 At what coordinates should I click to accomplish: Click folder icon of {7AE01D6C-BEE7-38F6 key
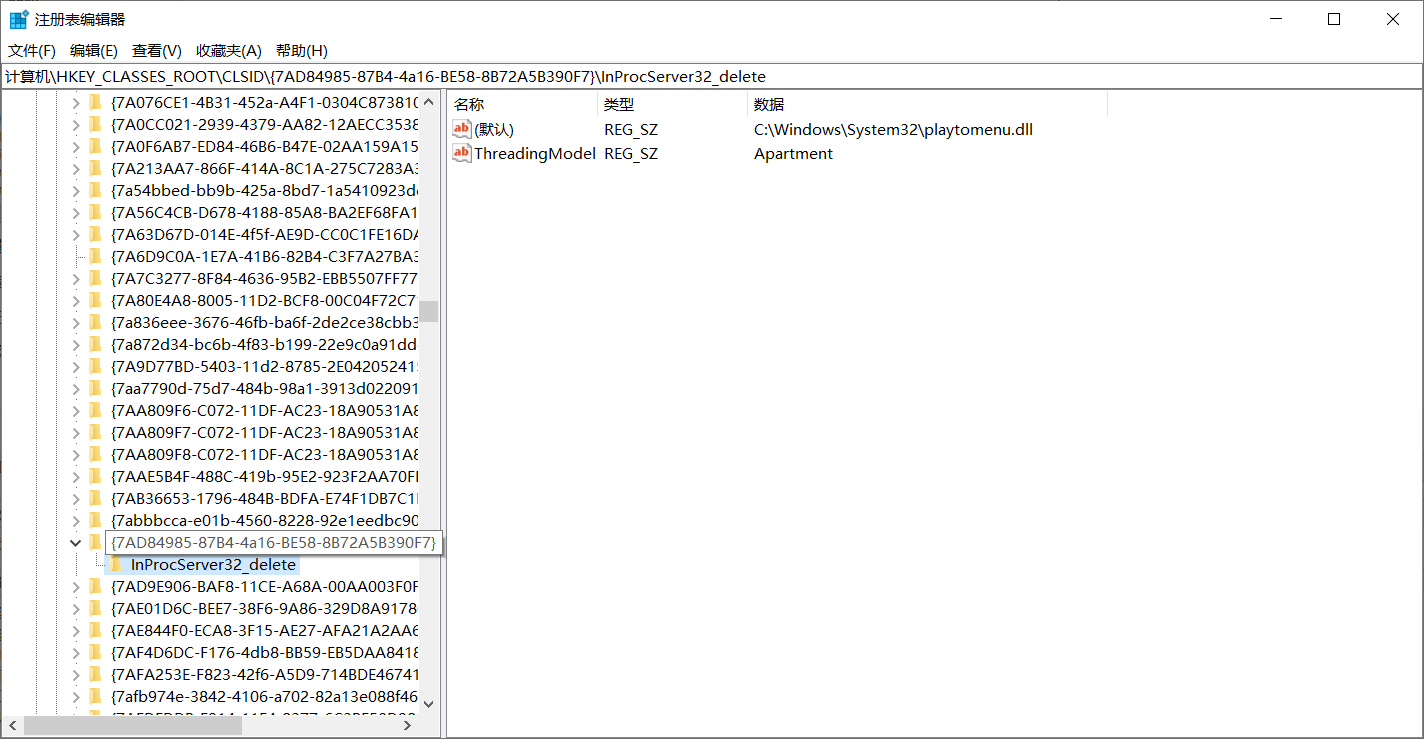coord(96,609)
